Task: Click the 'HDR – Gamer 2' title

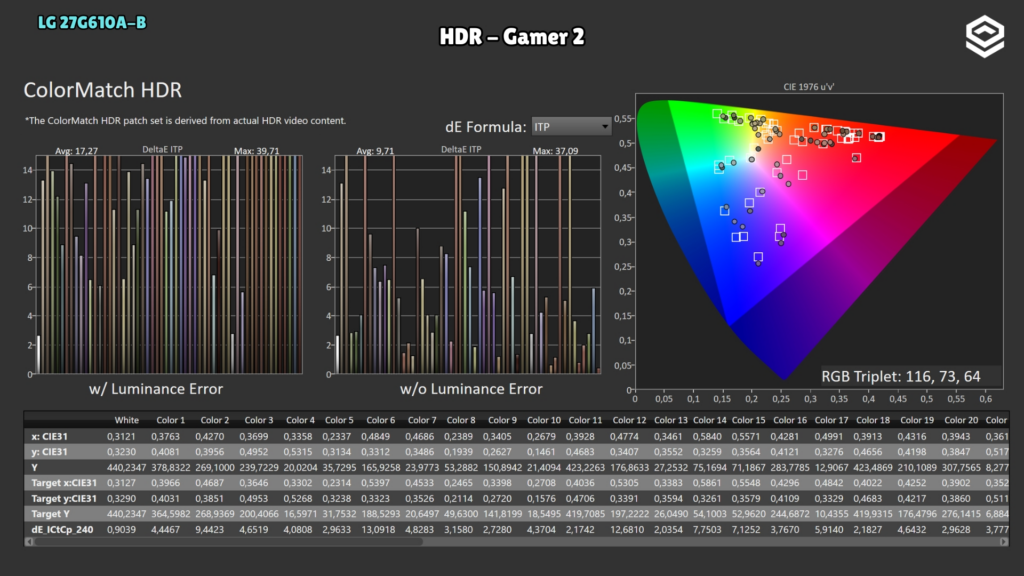Action: click(512, 37)
